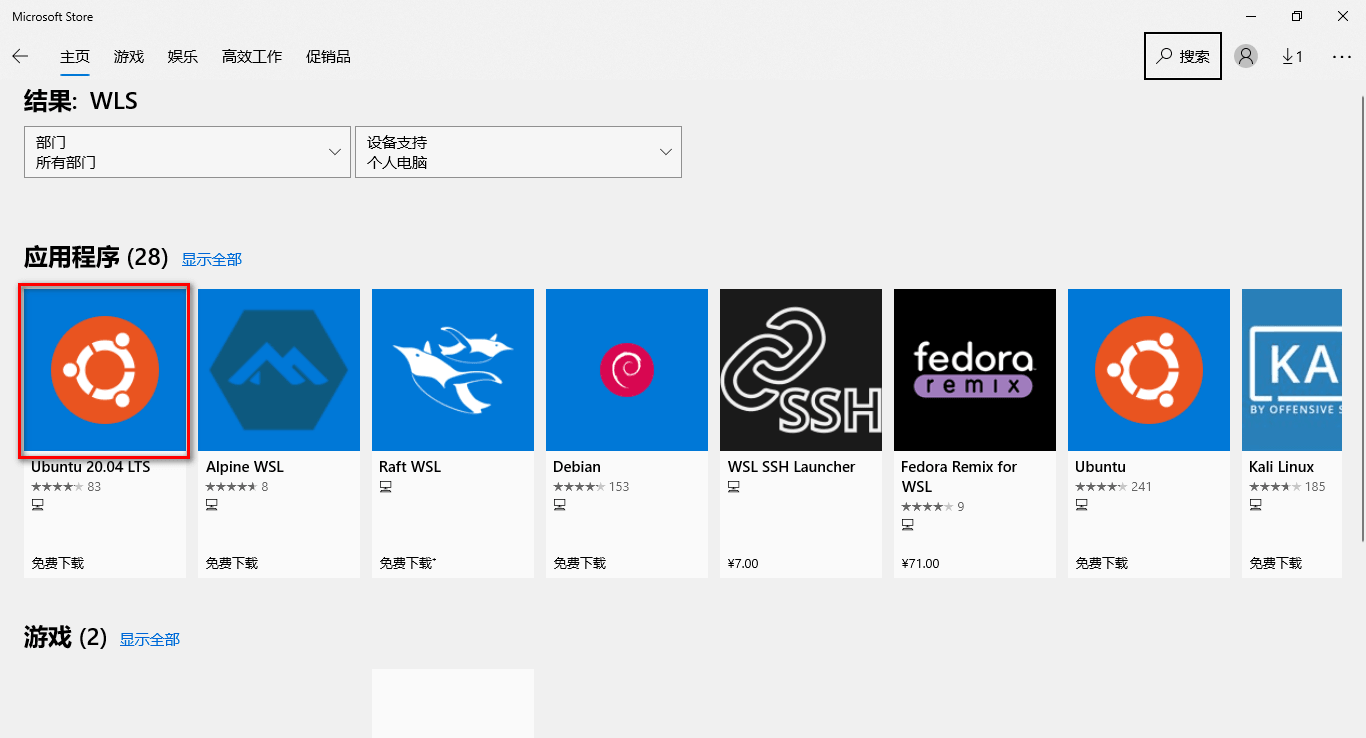
Task: Switch to the 游戏 tab
Action: coord(129,57)
